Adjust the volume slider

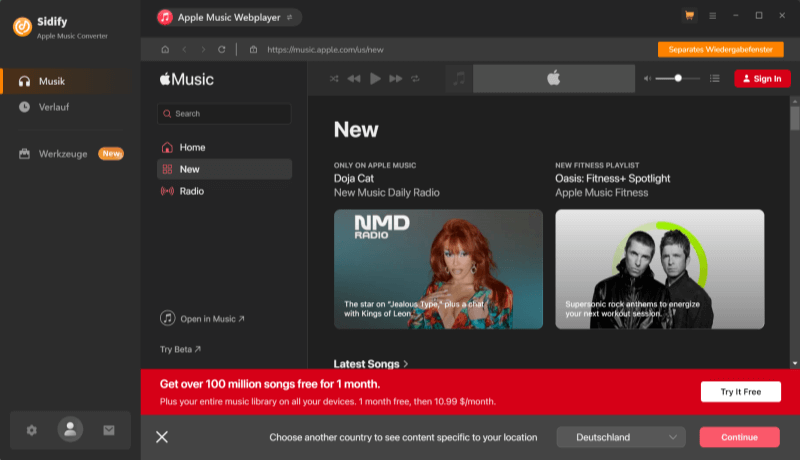click(x=678, y=79)
